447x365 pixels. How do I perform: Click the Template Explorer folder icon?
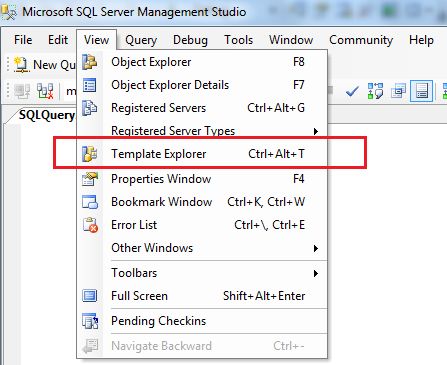[x=90, y=154]
